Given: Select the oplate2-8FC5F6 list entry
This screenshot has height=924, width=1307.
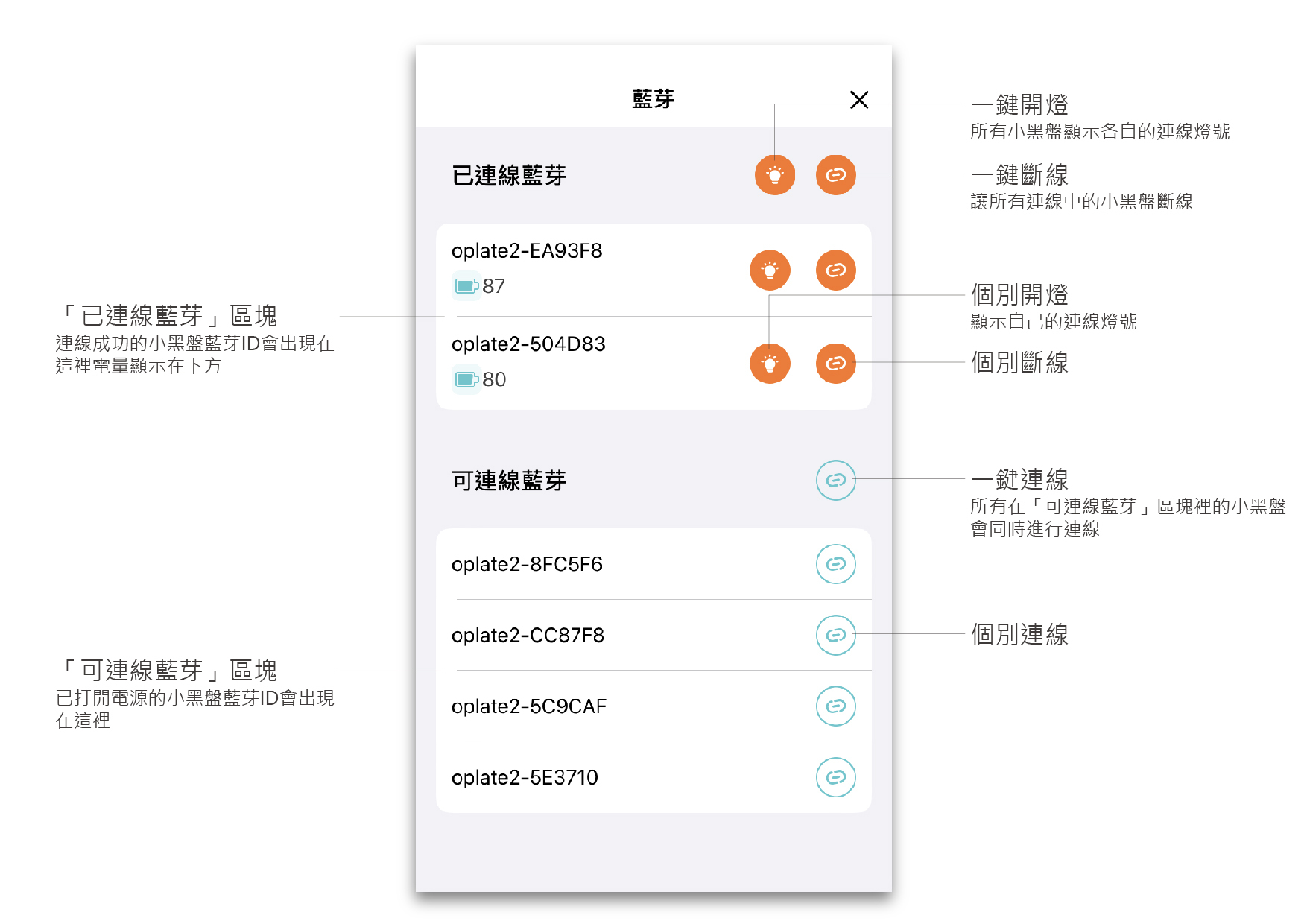Looking at the screenshot, I should click(x=527, y=565).
